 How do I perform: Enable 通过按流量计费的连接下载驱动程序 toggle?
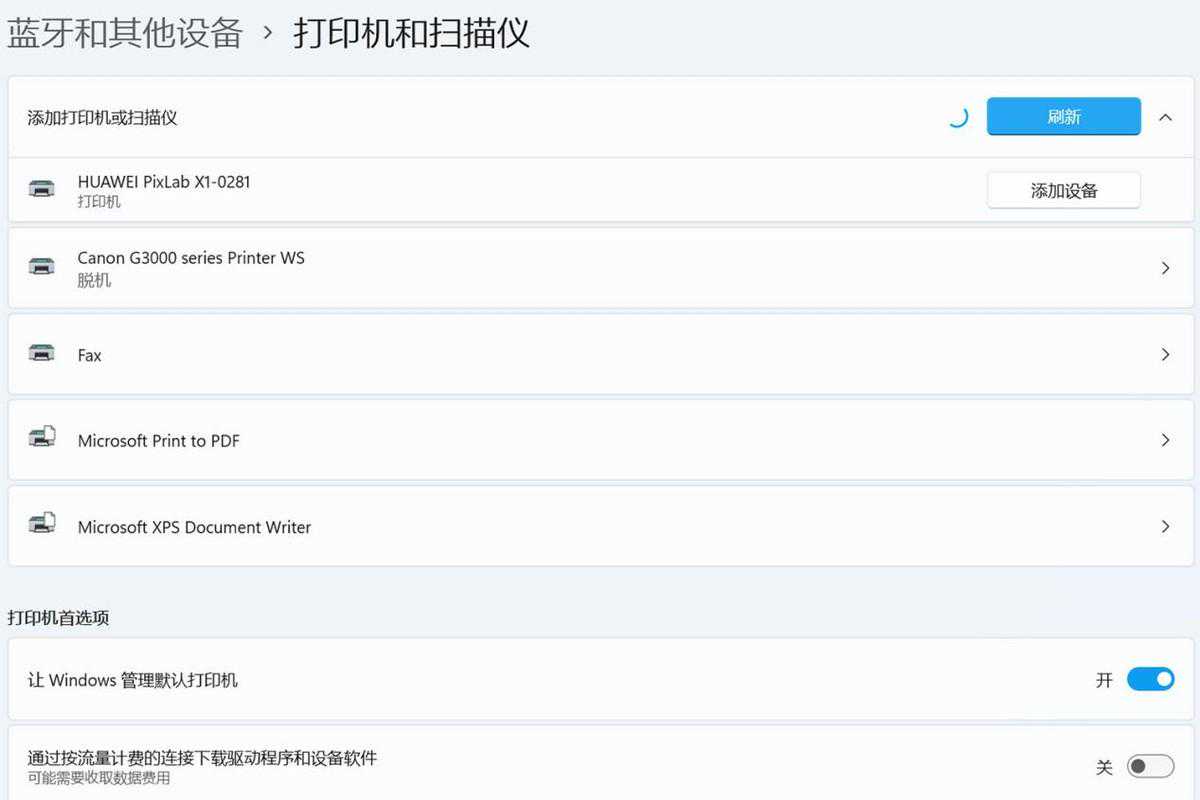tap(1150, 767)
